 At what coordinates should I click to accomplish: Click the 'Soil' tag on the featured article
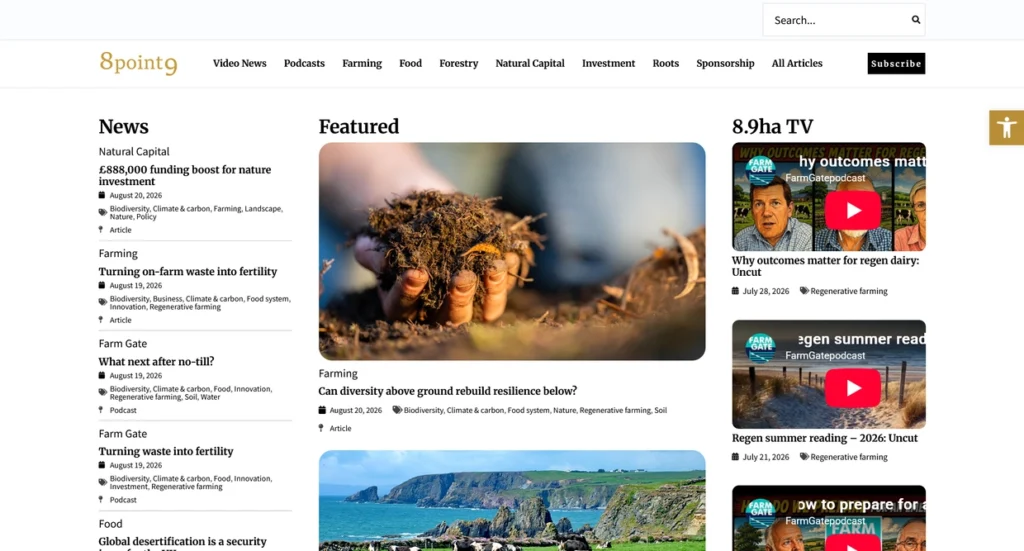click(x=661, y=410)
